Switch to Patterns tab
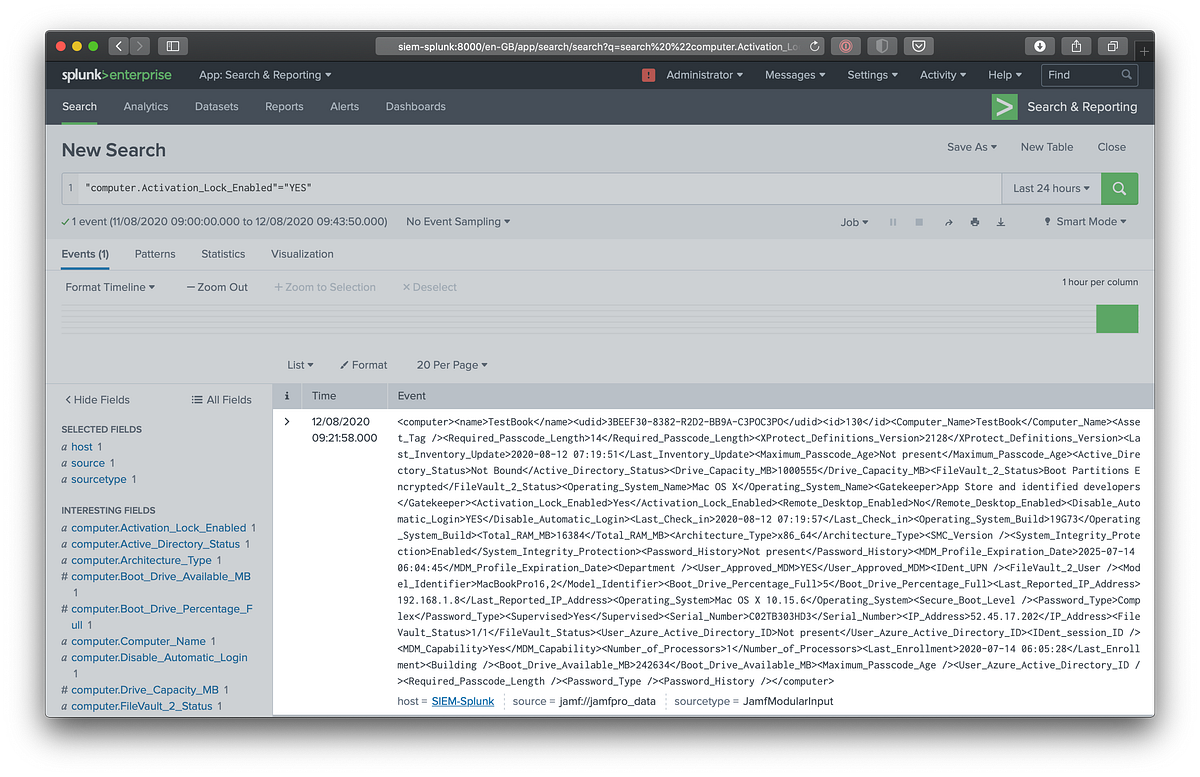This screenshot has width=1200, height=777. coord(155,254)
